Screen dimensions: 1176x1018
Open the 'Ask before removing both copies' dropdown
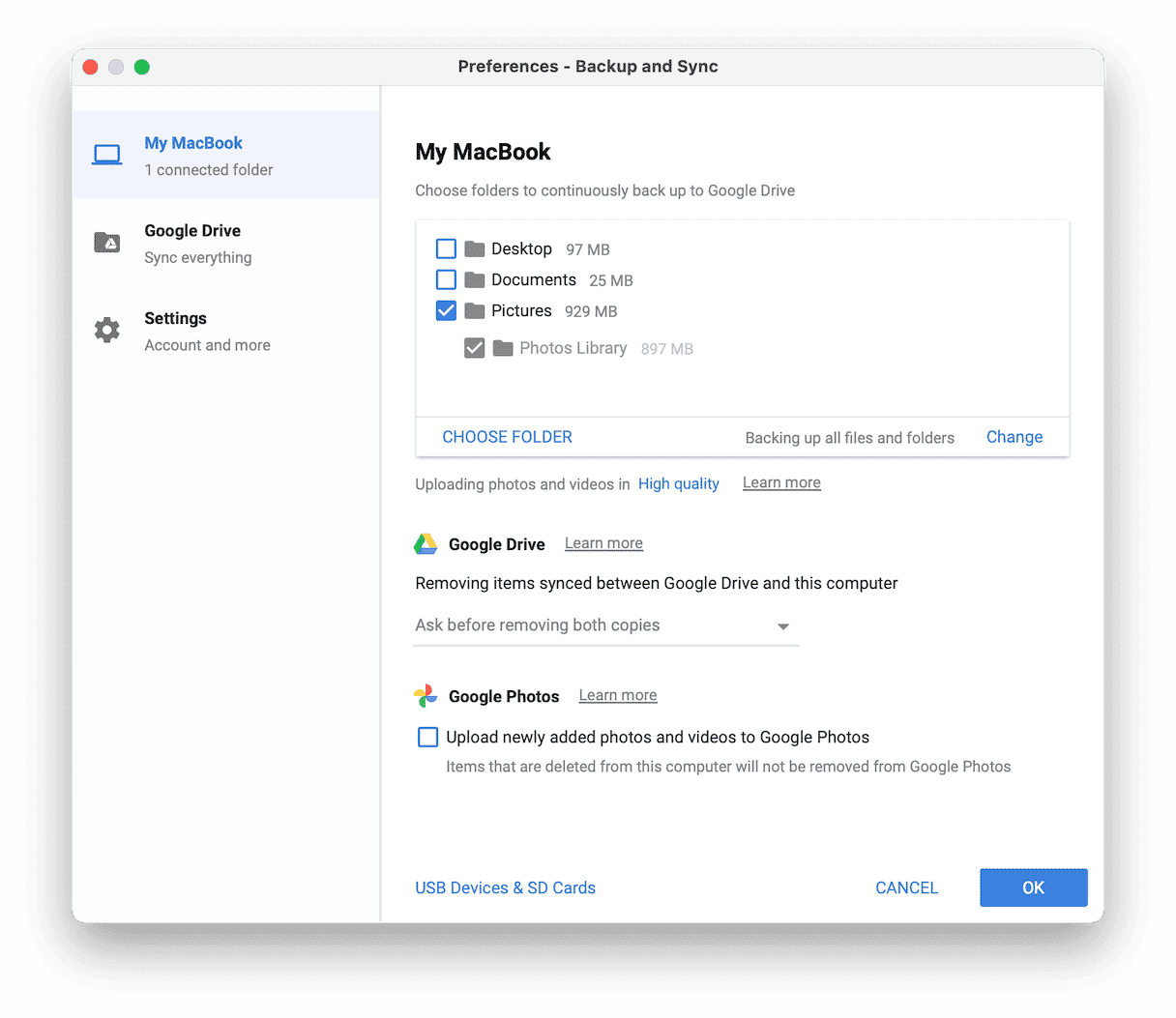click(605, 625)
